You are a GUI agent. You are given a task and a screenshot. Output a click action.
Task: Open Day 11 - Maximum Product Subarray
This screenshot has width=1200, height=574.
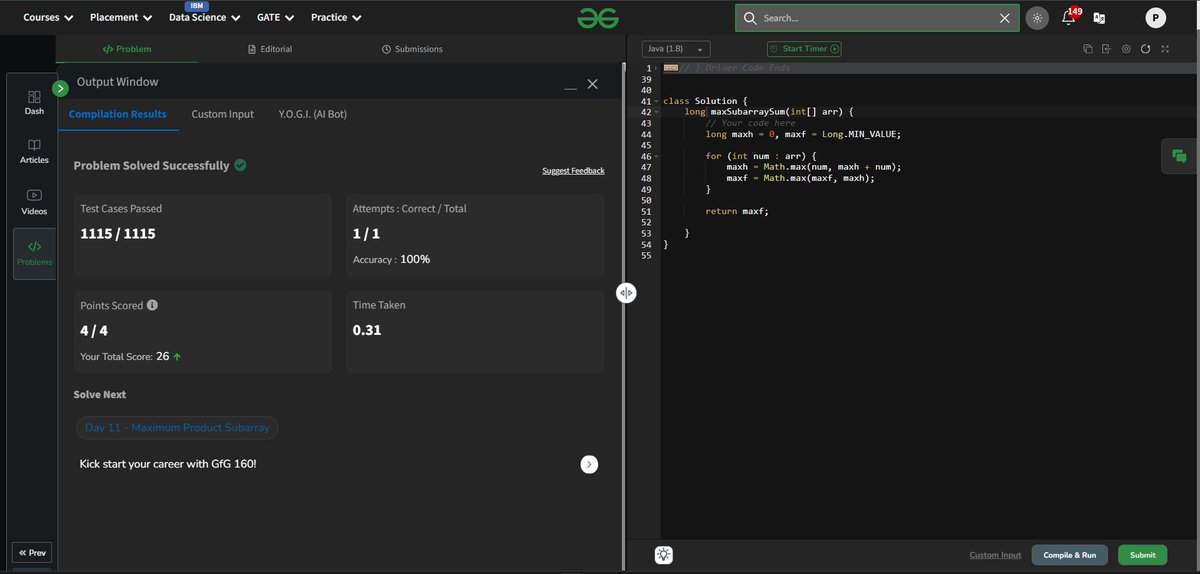[177, 428]
